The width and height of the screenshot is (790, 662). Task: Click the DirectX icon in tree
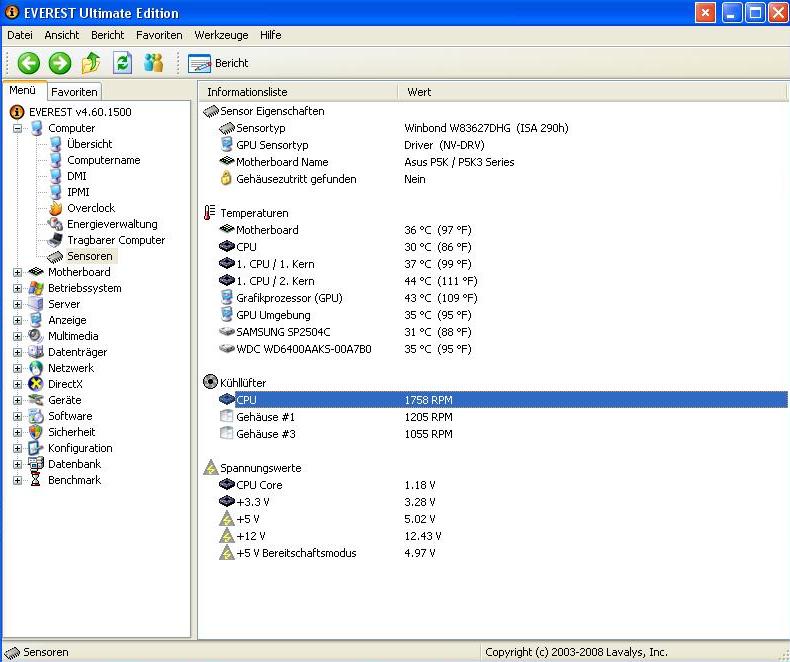coord(36,384)
